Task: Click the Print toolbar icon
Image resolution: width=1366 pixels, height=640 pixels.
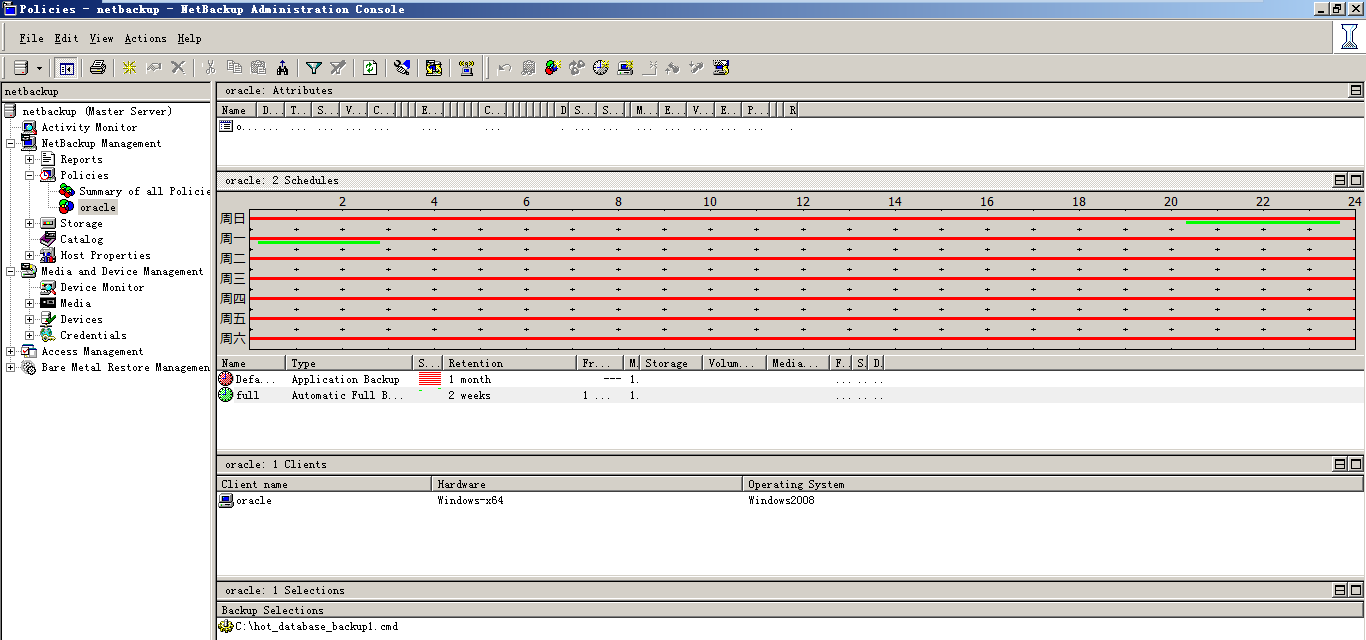Action: click(98, 68)
